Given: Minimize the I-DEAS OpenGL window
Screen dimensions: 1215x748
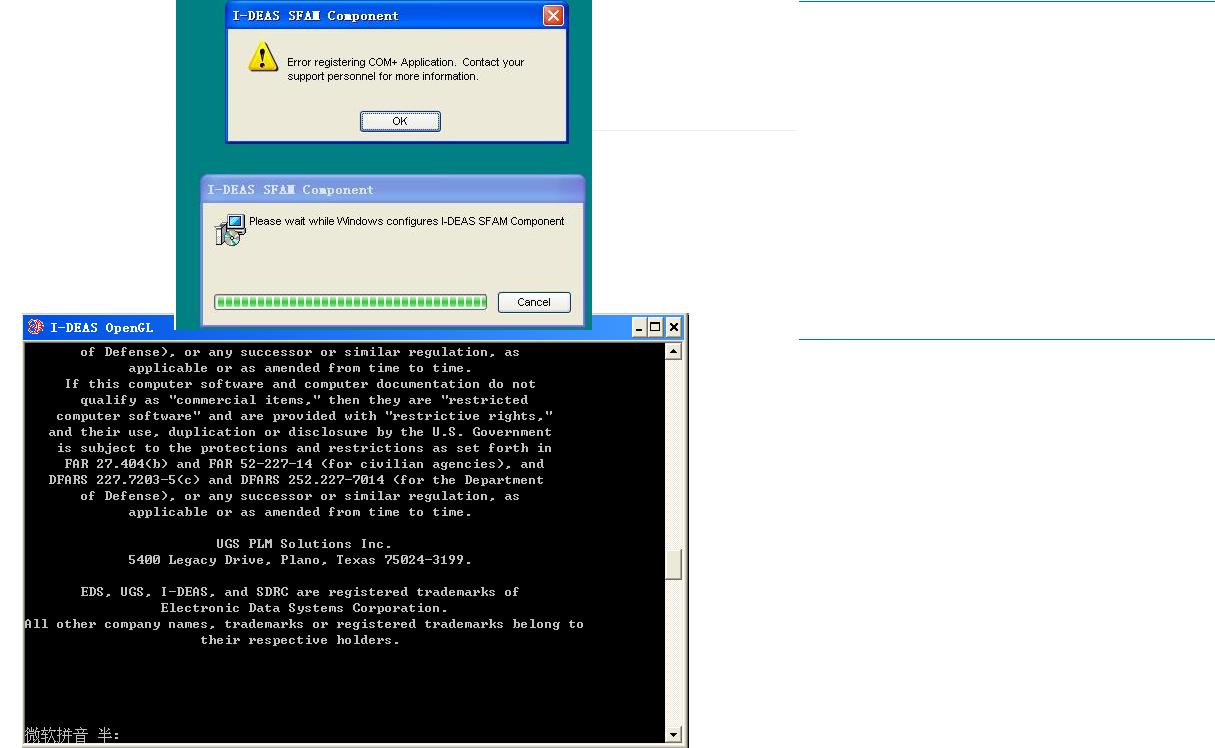Looking at the screenshot, I should click(x=640, y=327).
